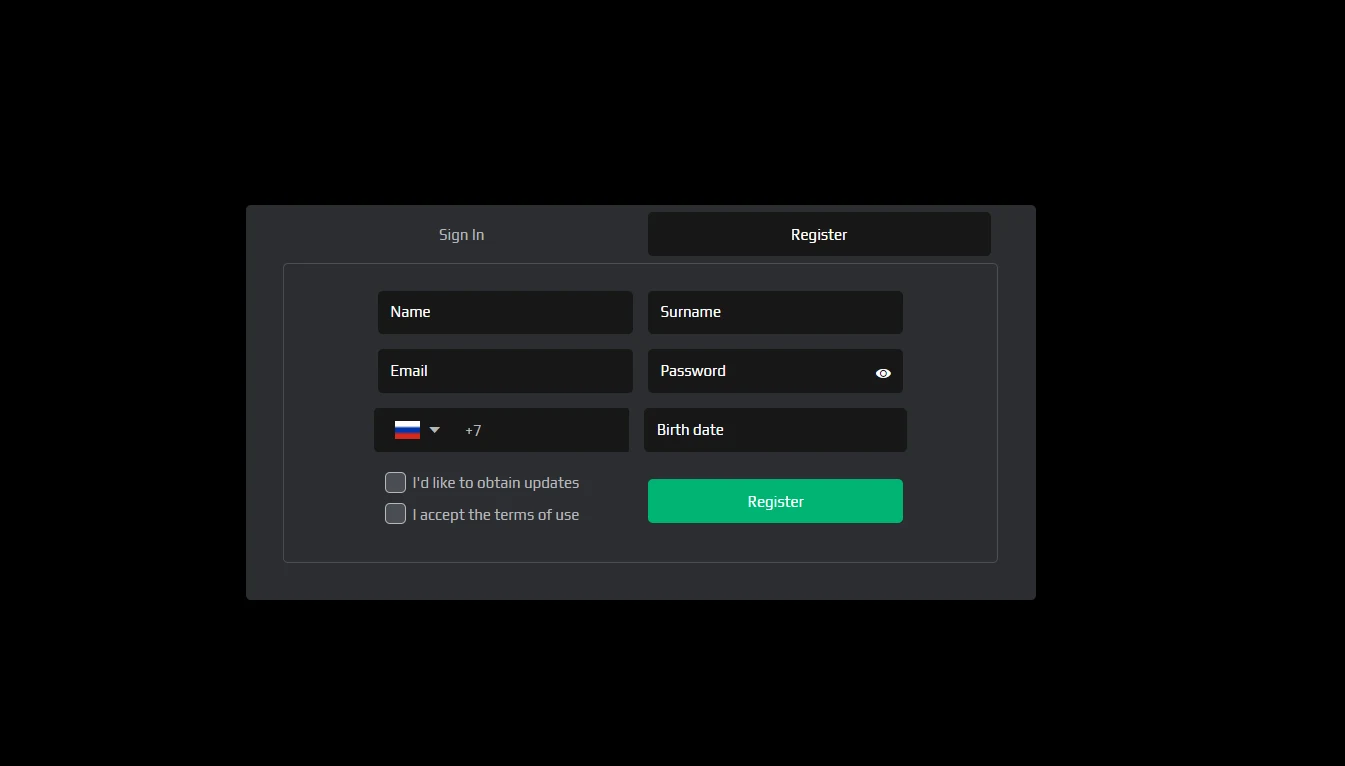
Task: Select the Register tab
Action: 819,234
